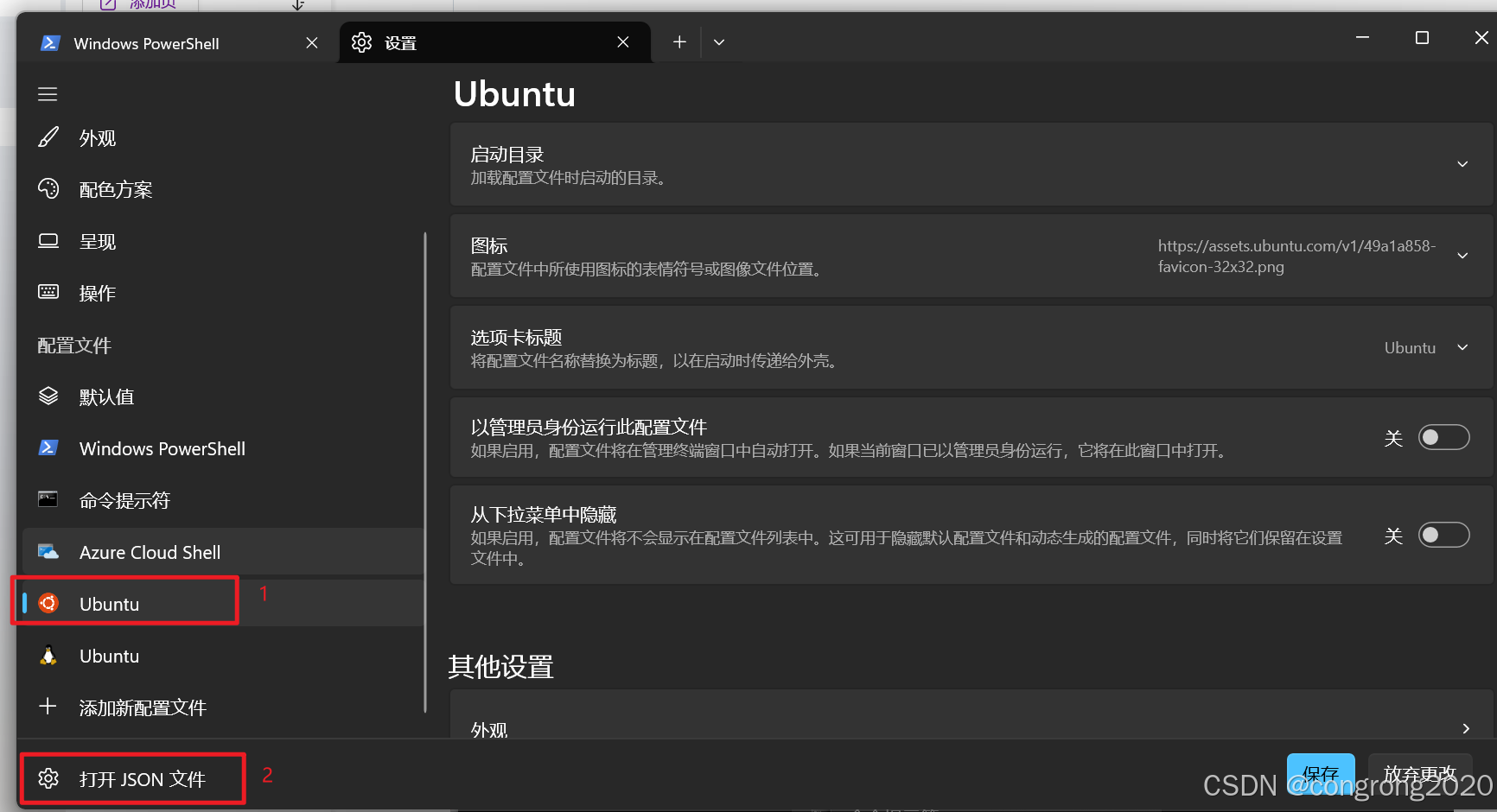The image size is (1497, 812).
Task: Open the 外观 section under 其他设置
Action: [x=971, y=715]
